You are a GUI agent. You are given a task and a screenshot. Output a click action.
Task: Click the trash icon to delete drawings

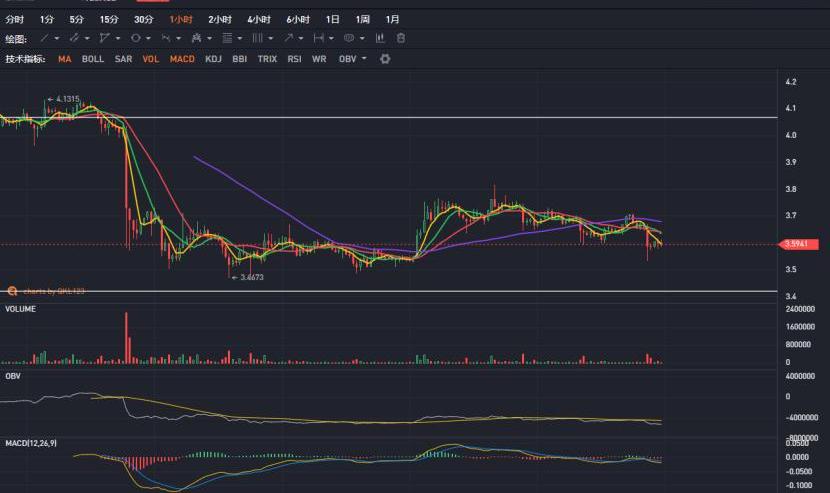pos(401,38)
